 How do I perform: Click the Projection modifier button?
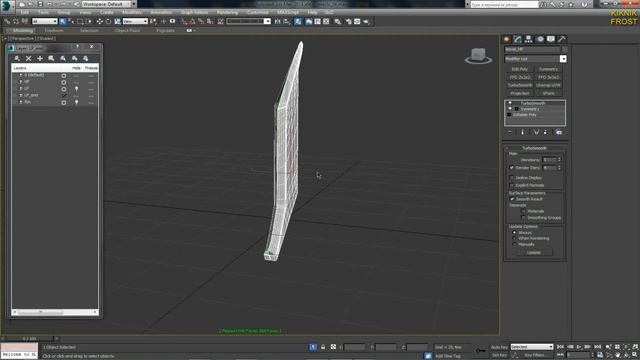point(520,93)
